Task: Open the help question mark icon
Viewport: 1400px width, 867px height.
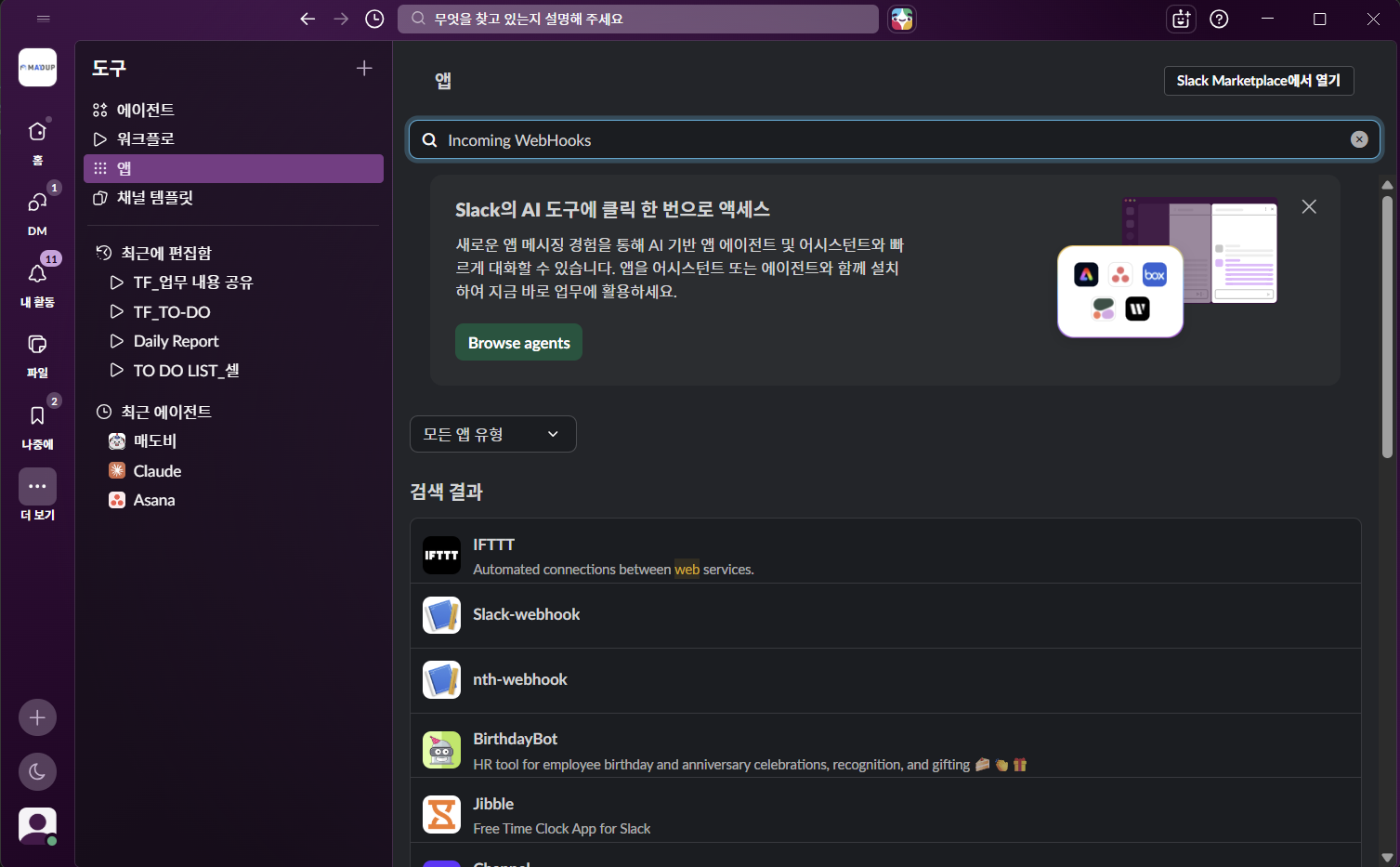Action: pos(1219,19)
